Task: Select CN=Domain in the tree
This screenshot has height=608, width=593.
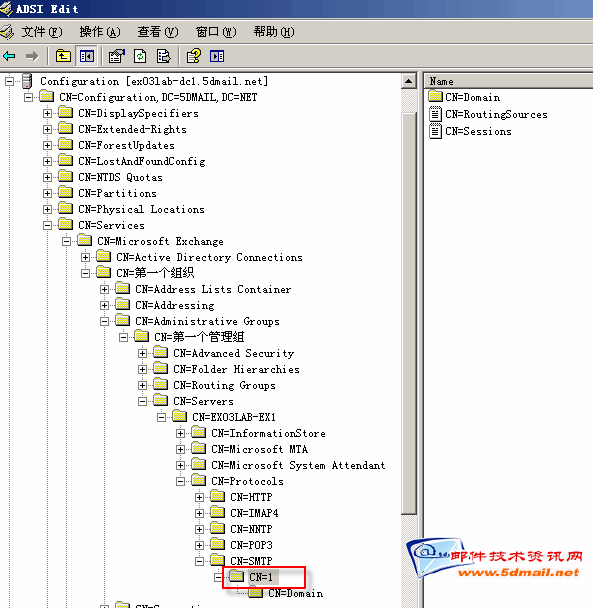Action: click(296, 594)
